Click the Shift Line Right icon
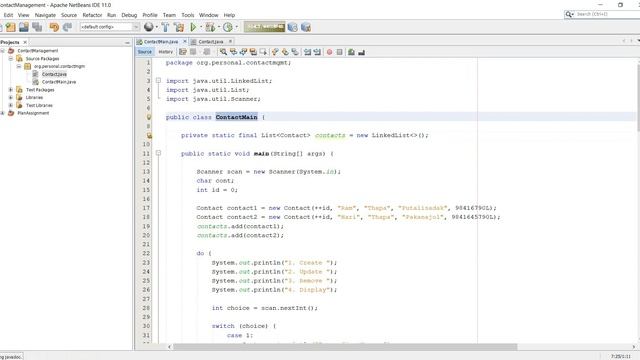Screen dimensions: 640x360 (x=317, y=52)
